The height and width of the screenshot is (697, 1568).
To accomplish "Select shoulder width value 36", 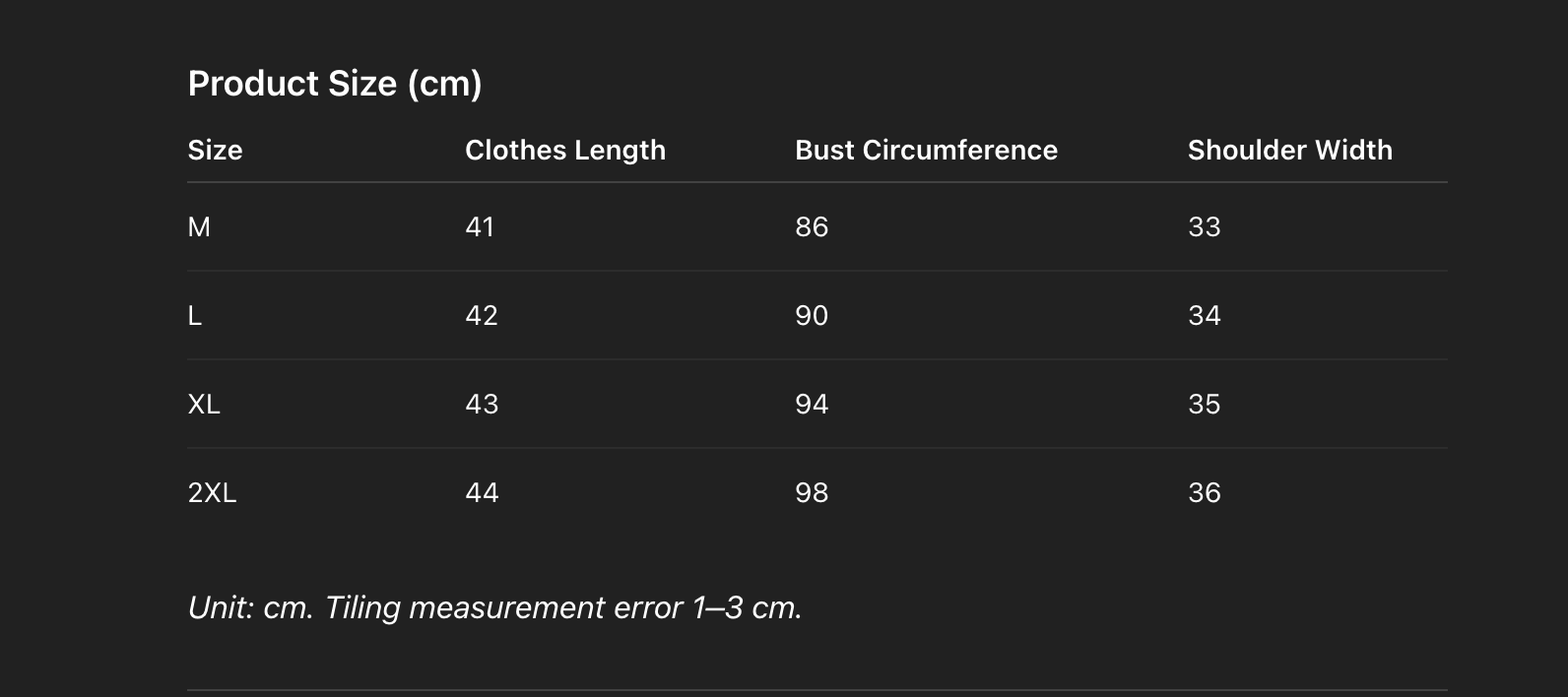I will pyautogui.click(x=1204, y=493).
